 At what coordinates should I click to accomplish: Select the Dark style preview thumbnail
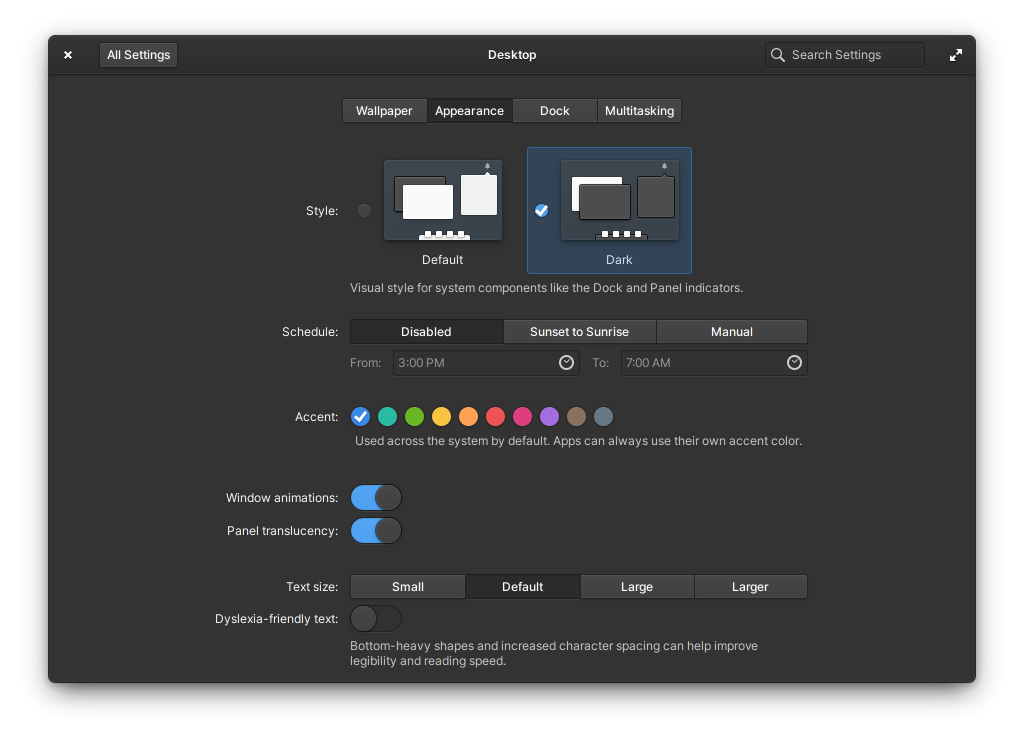click(x=620, y=200)
